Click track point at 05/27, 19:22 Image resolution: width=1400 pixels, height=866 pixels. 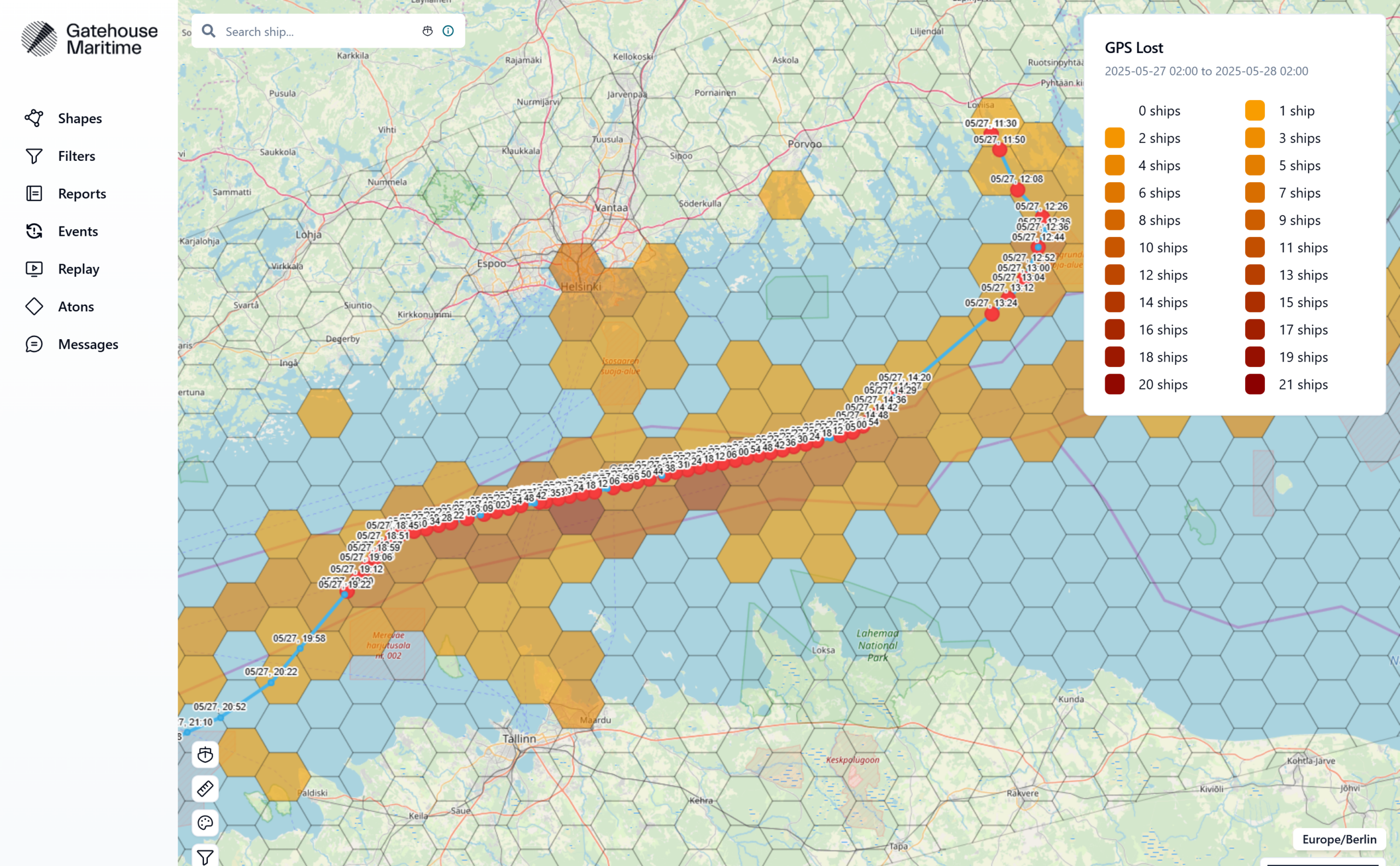[x=346, y=592]
